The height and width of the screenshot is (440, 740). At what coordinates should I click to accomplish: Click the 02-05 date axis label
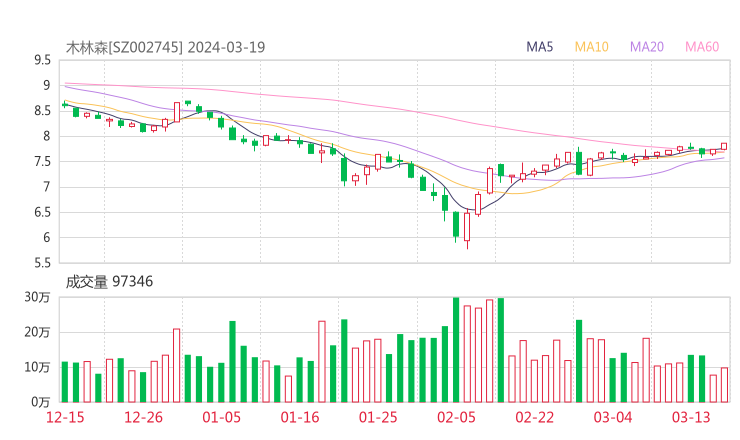456,417
